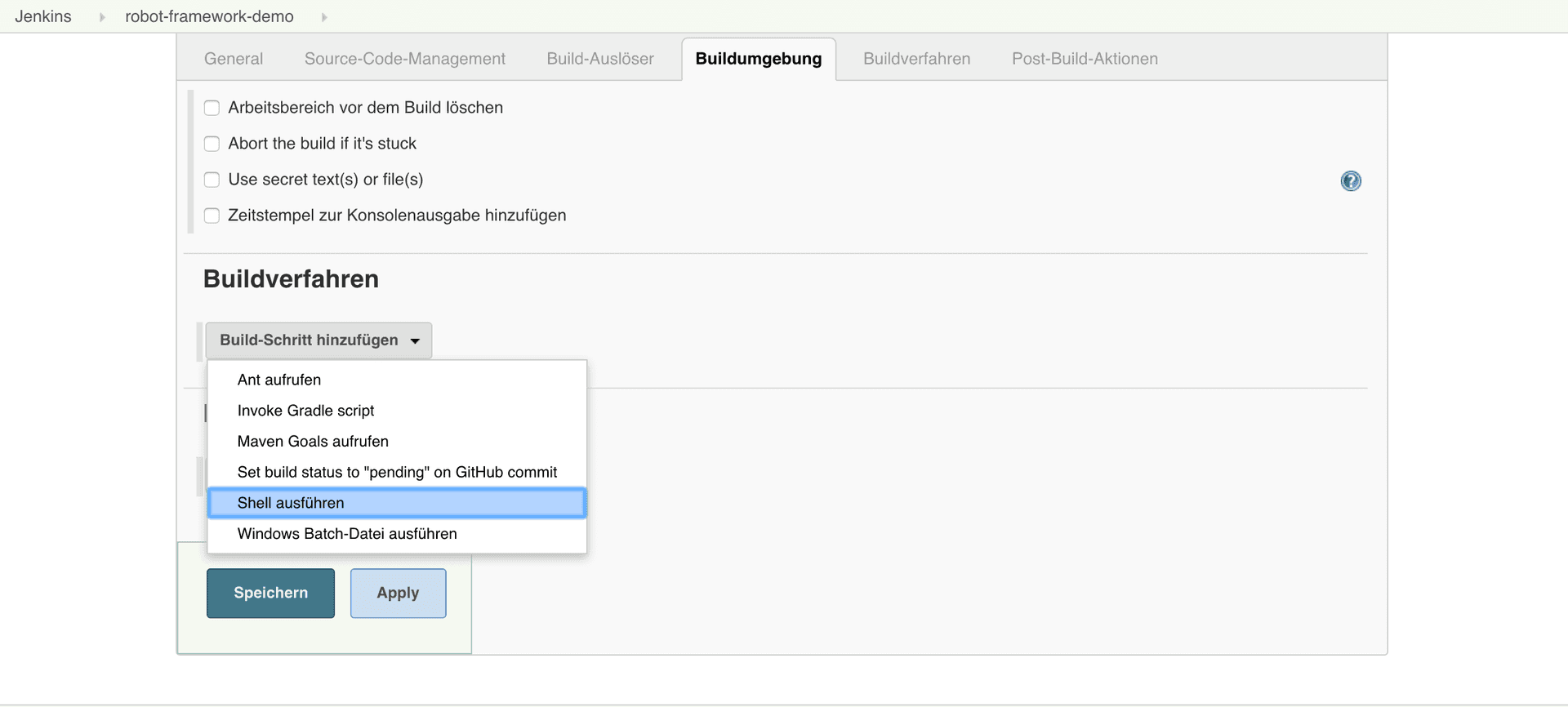Enable Arbeitsbereich vor dem Build löschen
This screenshot has height=707, width=1568.
click(212, 108)
